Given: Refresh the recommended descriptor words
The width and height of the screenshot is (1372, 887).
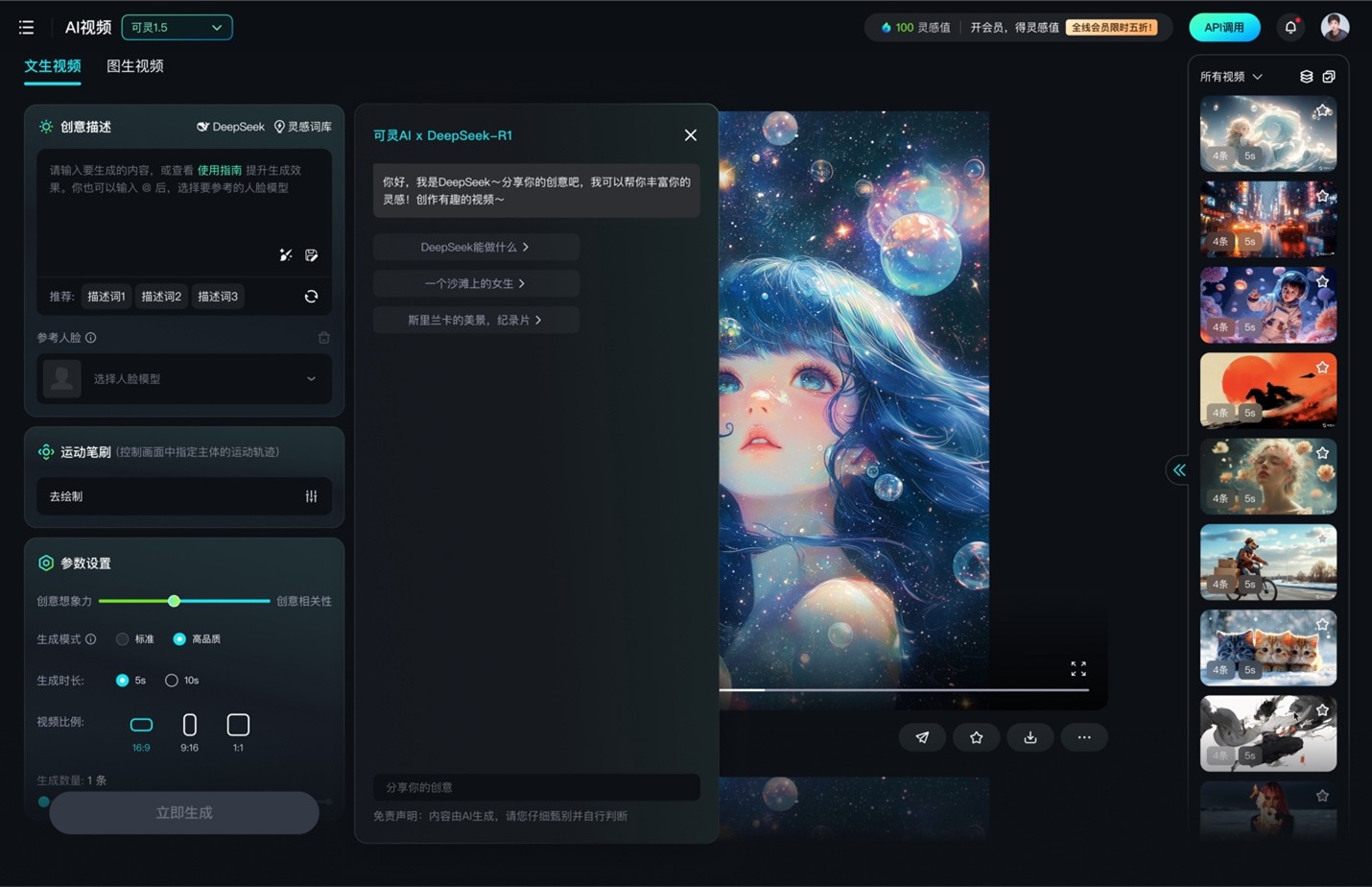Looking at the screenshot, I should click(311, 297).
